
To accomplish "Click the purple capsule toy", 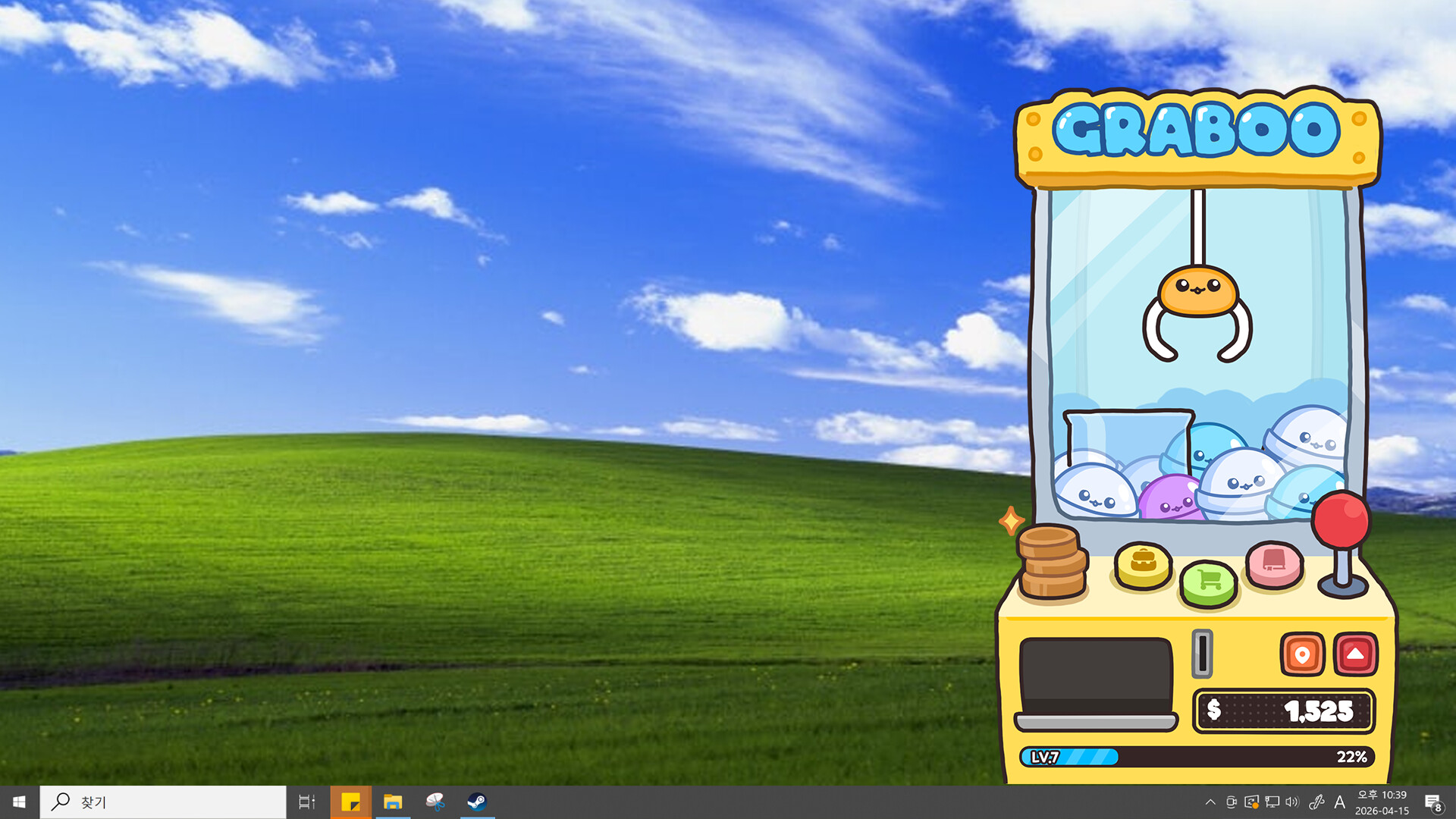I will coord(1170,497).
